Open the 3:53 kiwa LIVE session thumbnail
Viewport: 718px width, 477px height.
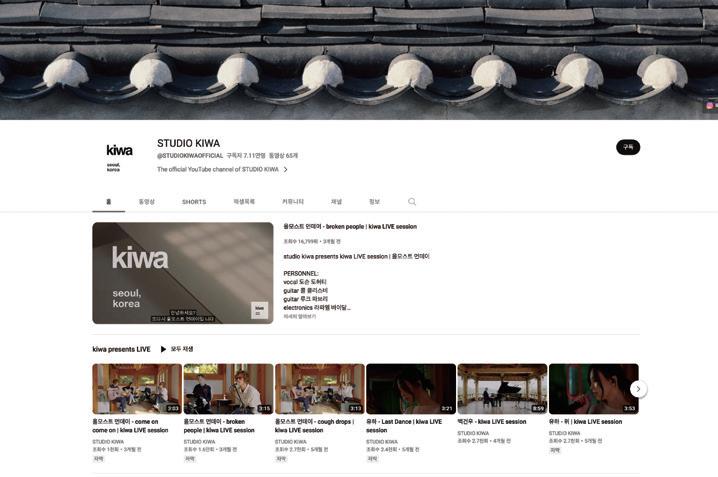tap(593, 389)
